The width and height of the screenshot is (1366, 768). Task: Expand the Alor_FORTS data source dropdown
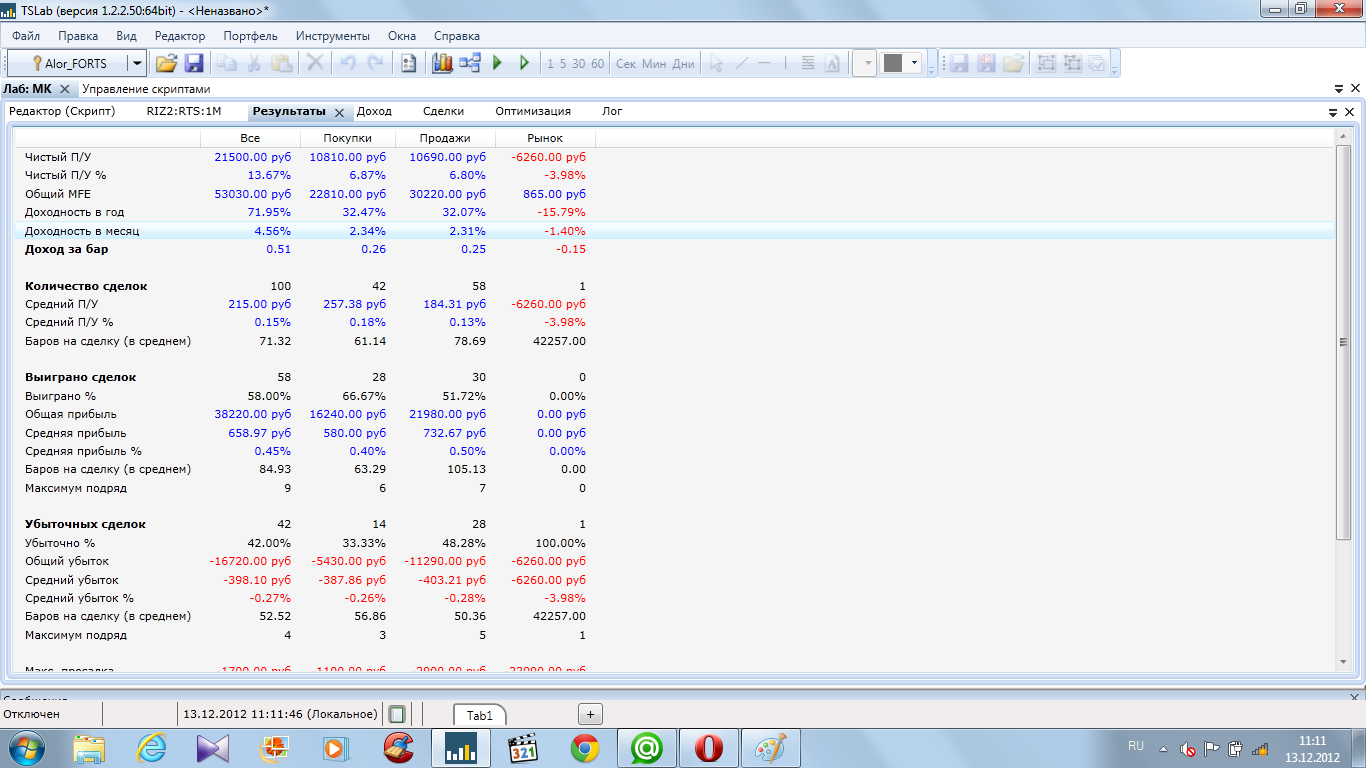(x=137, y=63)
